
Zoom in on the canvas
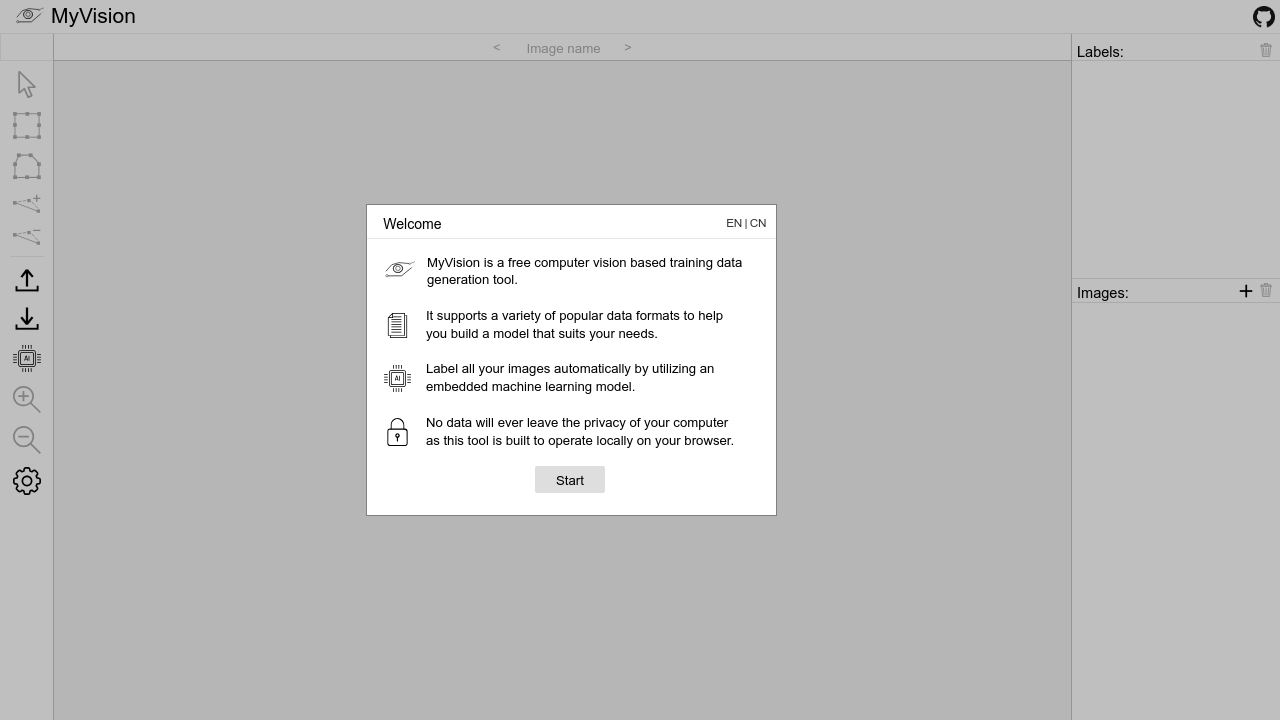click(26, 399)
